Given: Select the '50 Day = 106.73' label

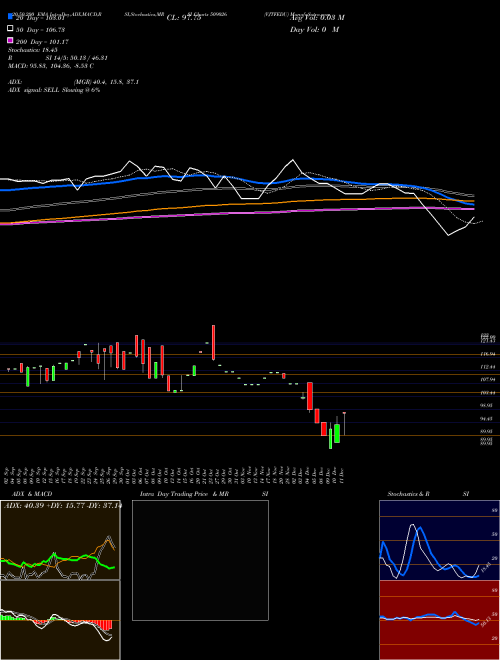Looking at the screenshot, I should 40,30.
